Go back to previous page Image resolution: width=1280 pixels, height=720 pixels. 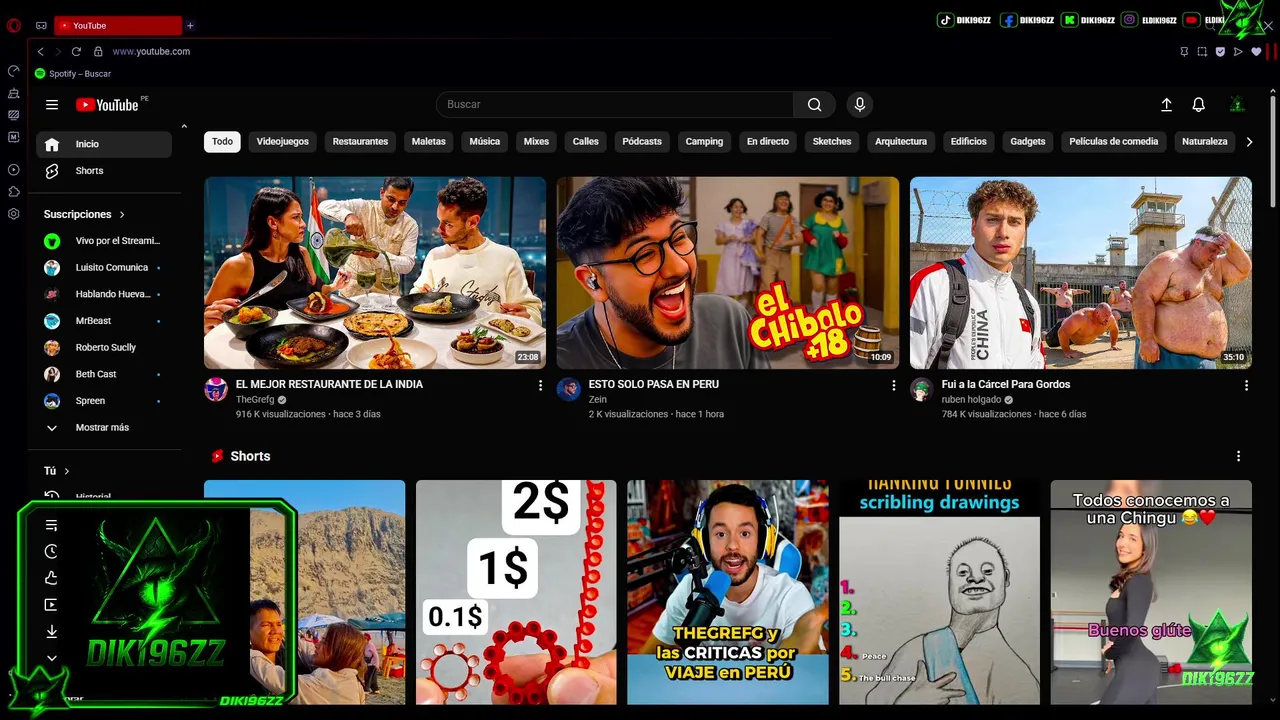[40, 51]
